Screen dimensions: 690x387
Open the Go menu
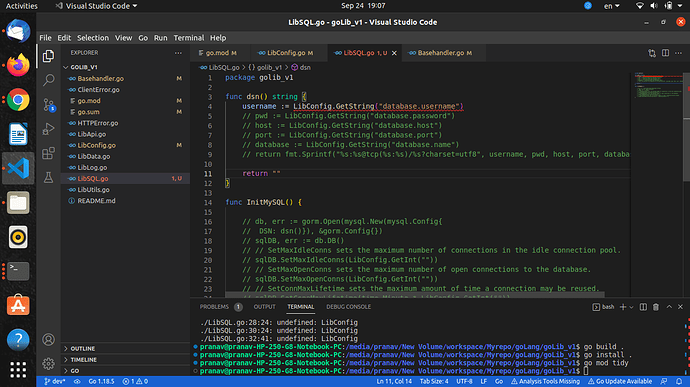click(x=143, y=38)
